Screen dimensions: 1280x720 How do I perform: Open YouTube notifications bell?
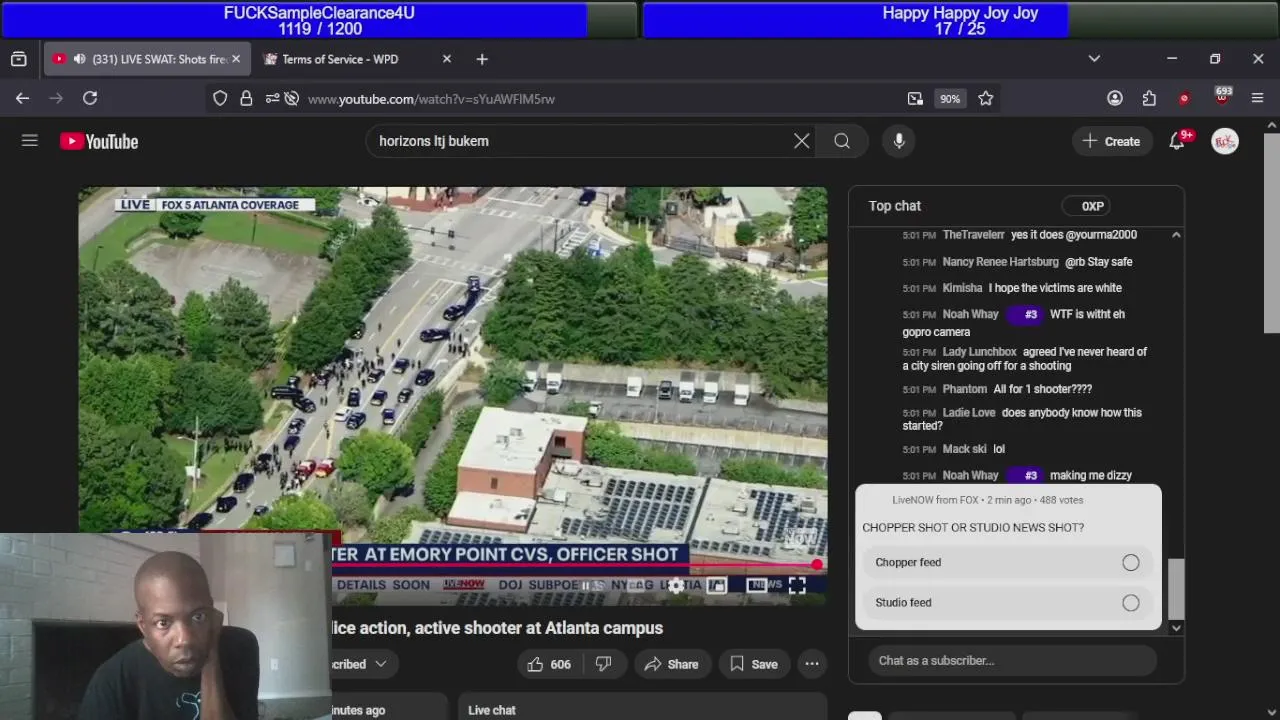(1177, 141)
